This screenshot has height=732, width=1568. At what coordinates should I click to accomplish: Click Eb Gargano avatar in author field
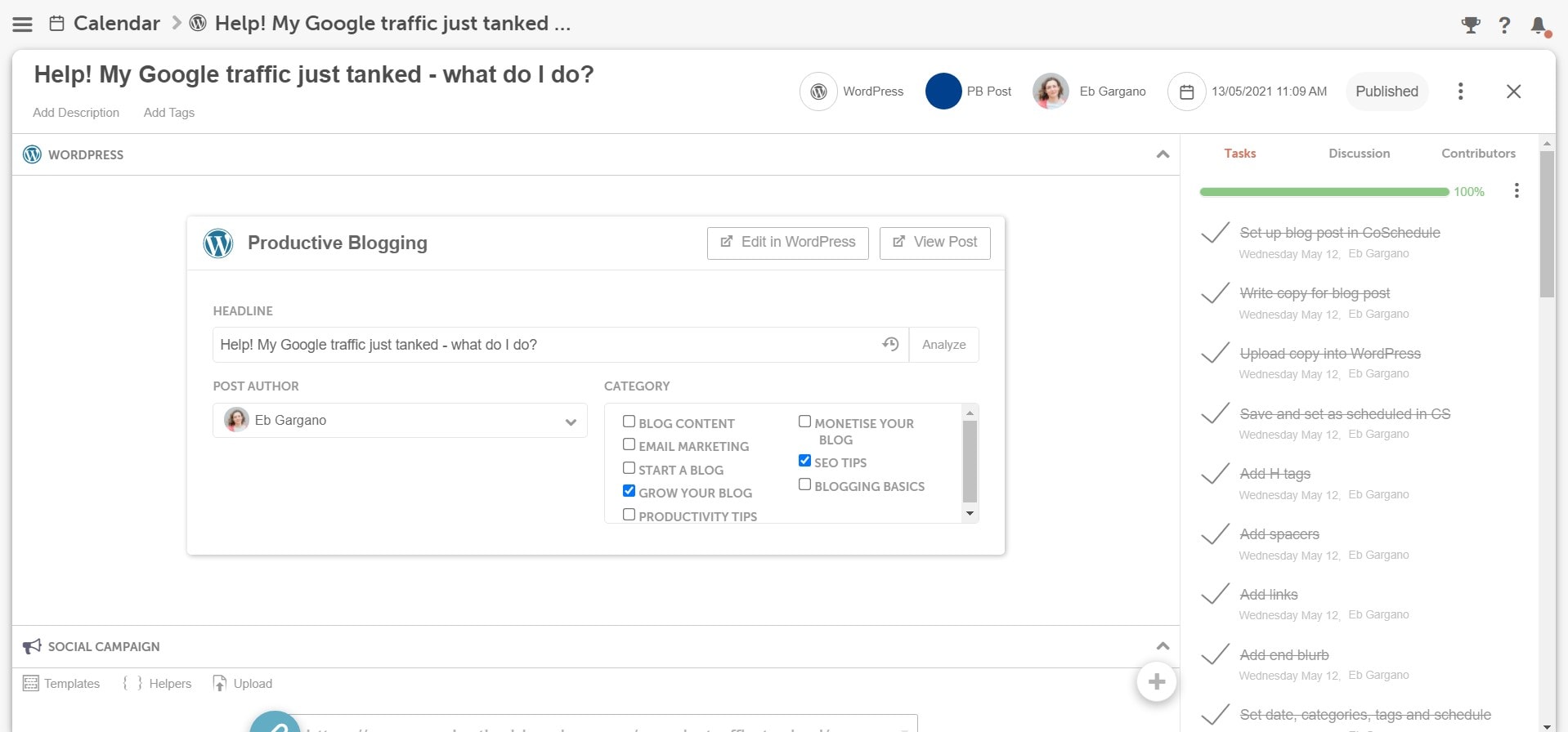[x=236, y=420]
